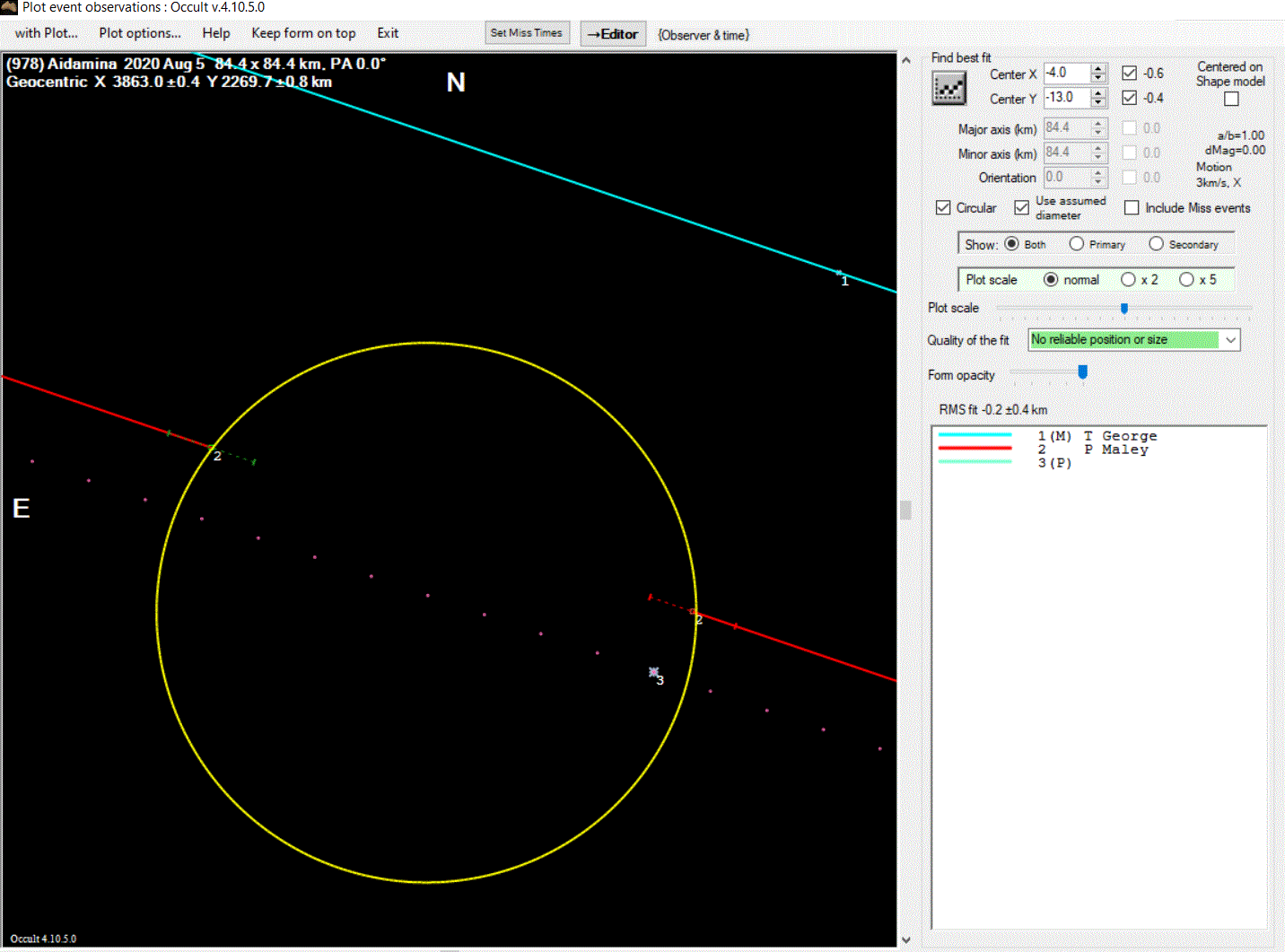Screen dimensions: 1285x952
Task: Click the Plot scale slider handle
Action: [x=1124, y=308]
